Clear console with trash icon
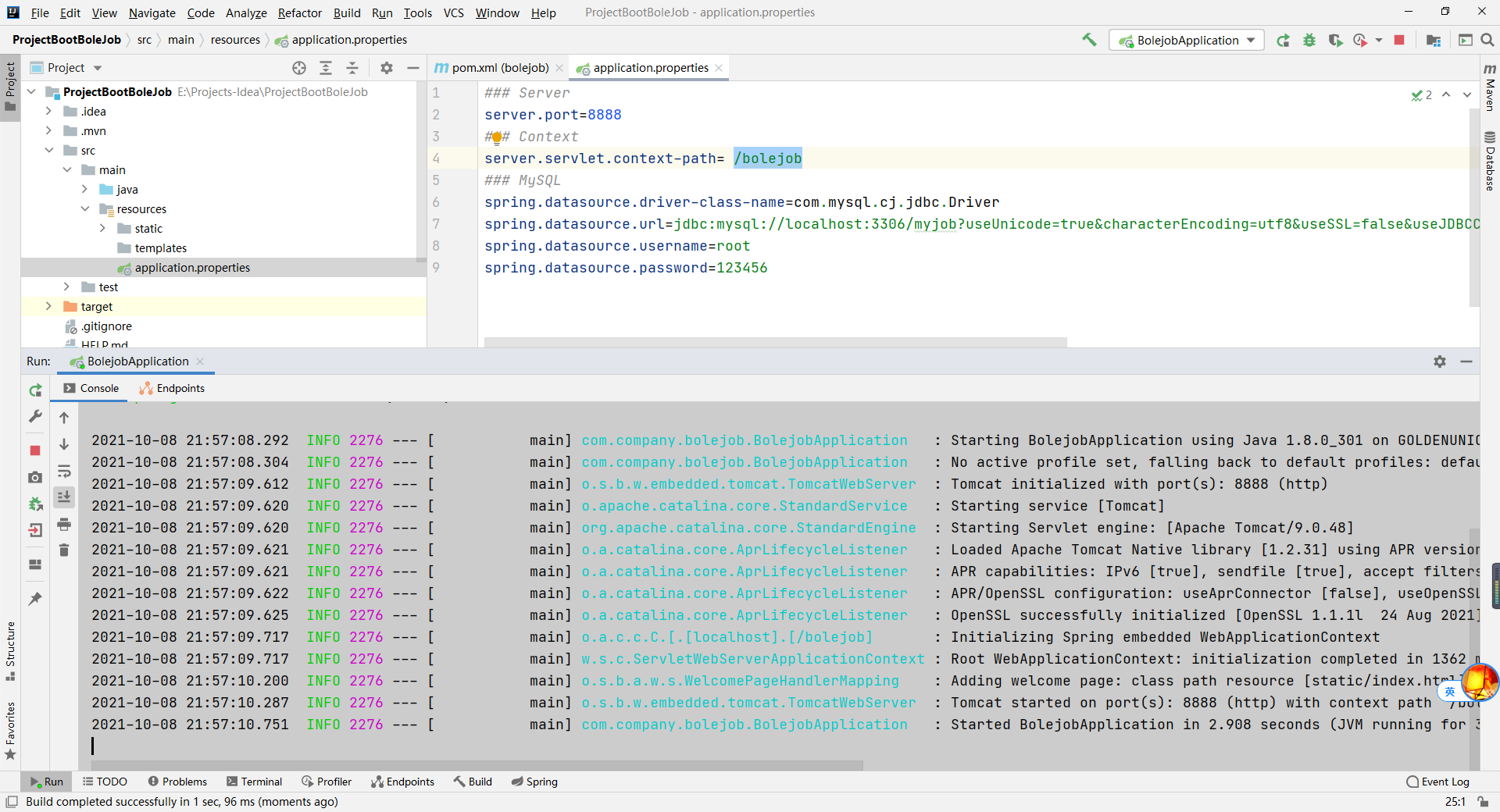This screenshot has width=1500, height=812. point(64,550)
